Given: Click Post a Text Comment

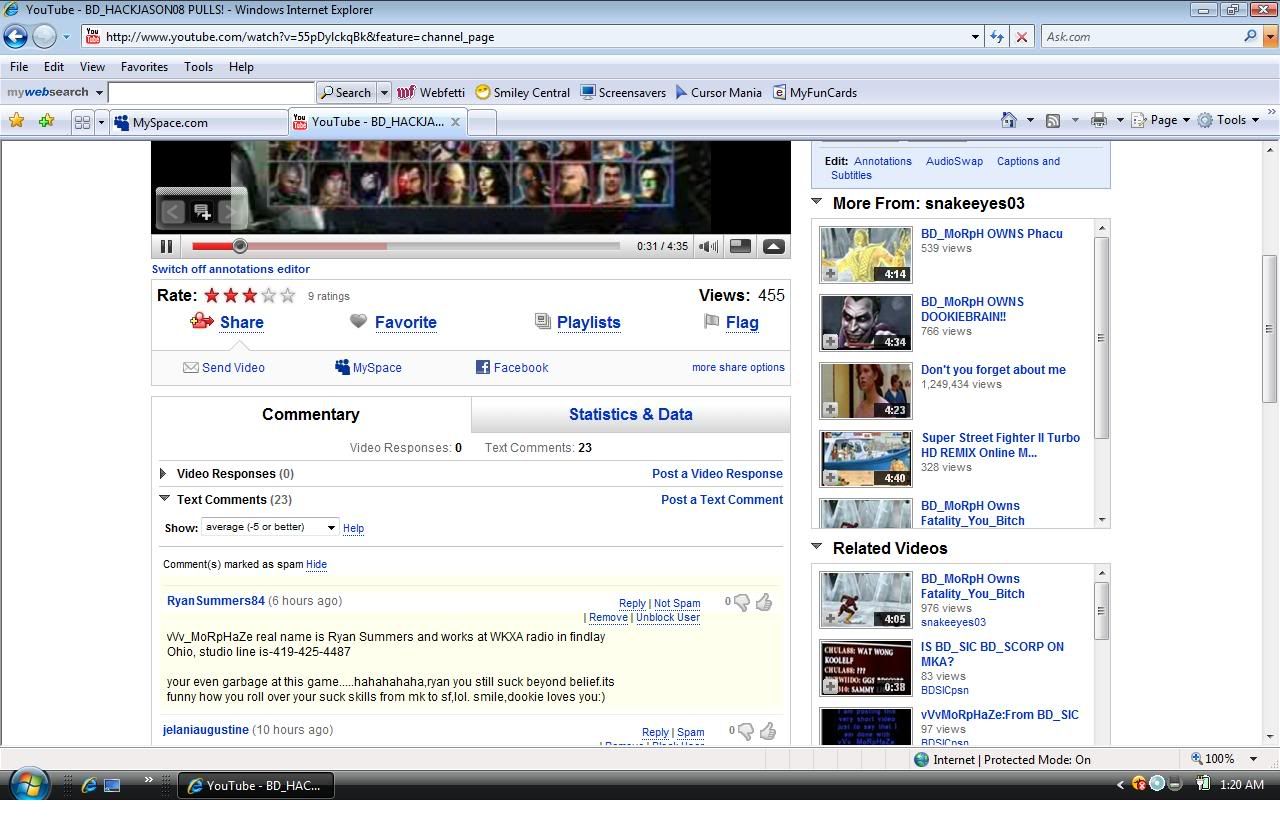Looking at the screenshot, I should 722,500.
